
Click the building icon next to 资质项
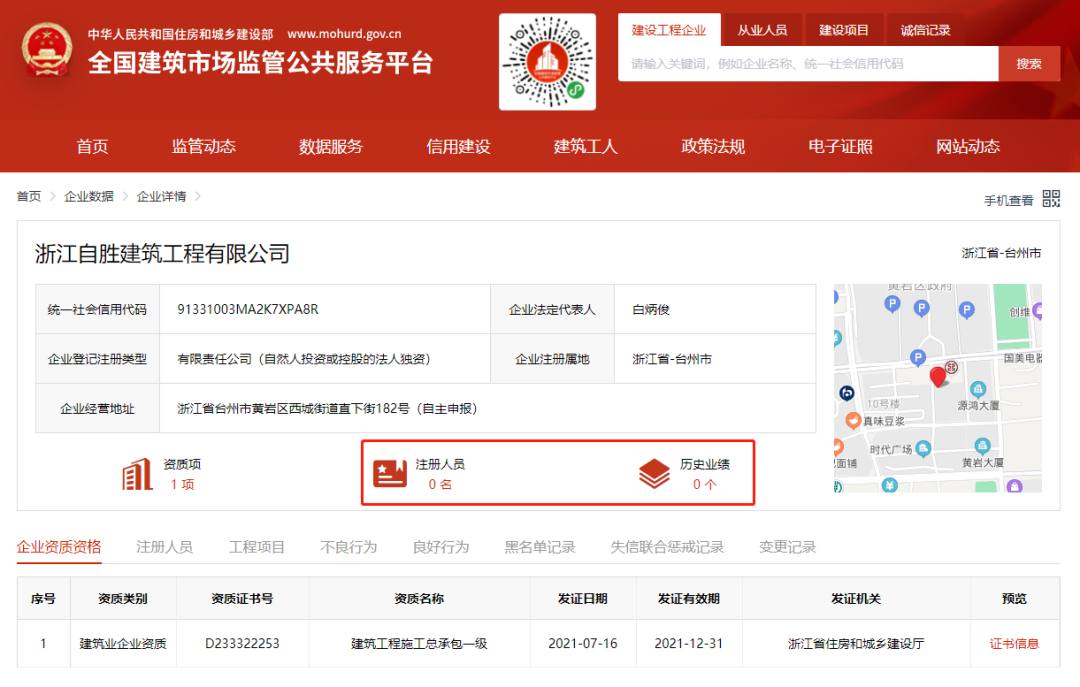[x=137, y=474]
